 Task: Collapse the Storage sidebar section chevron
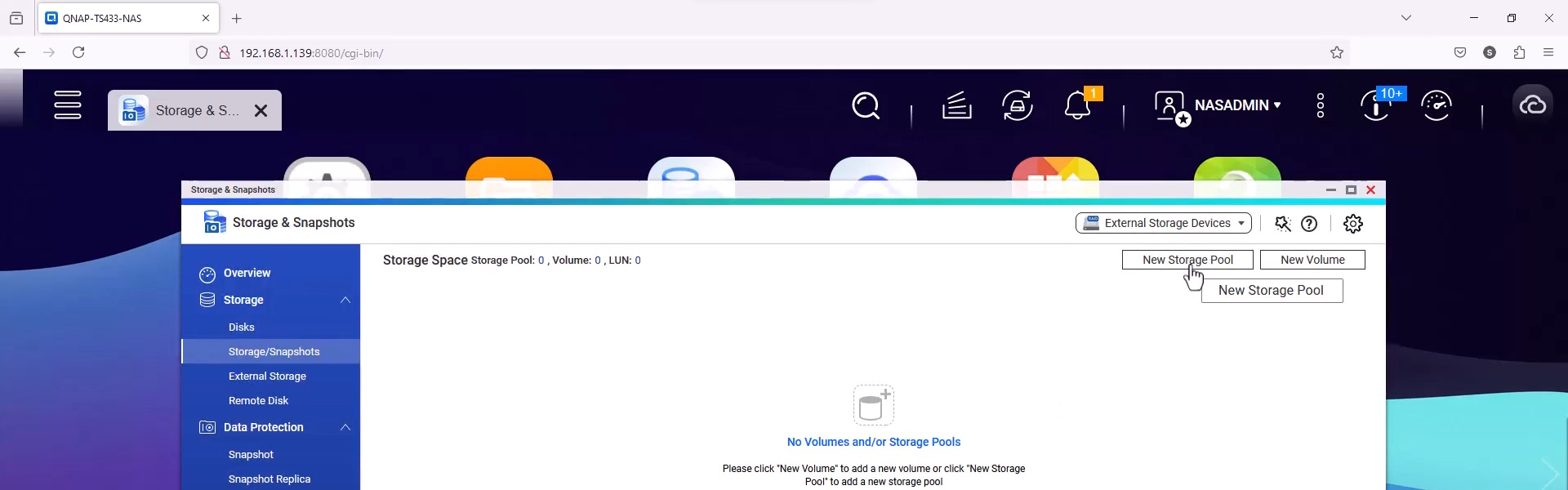click(345, 300)
